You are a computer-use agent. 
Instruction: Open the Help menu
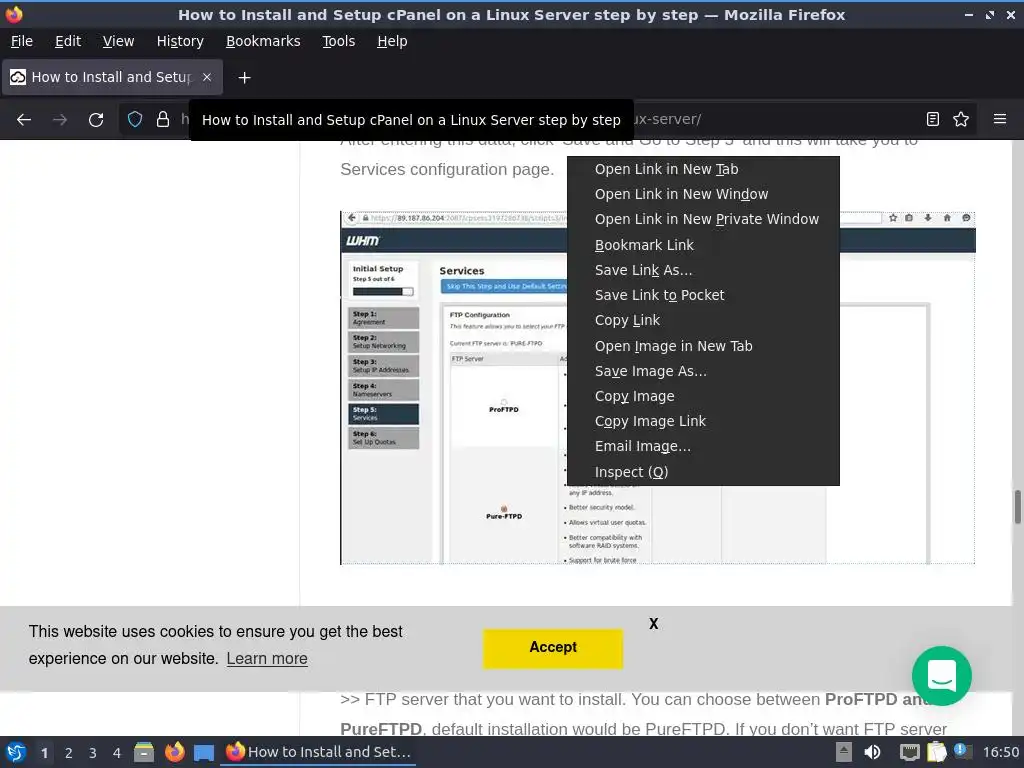(x=392, y=41)
